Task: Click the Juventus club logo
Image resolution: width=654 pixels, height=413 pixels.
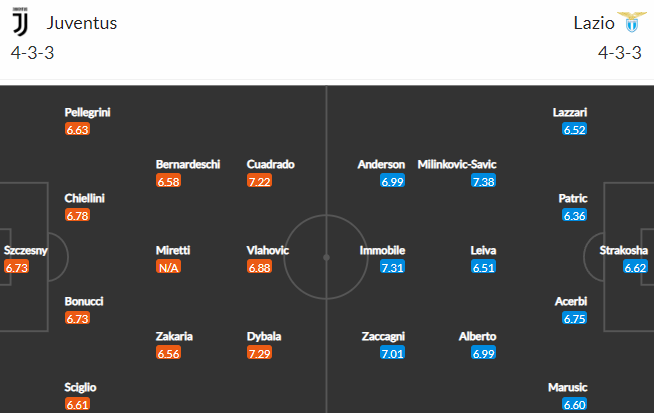Action: pyautogui.click(x=20, y=22)
